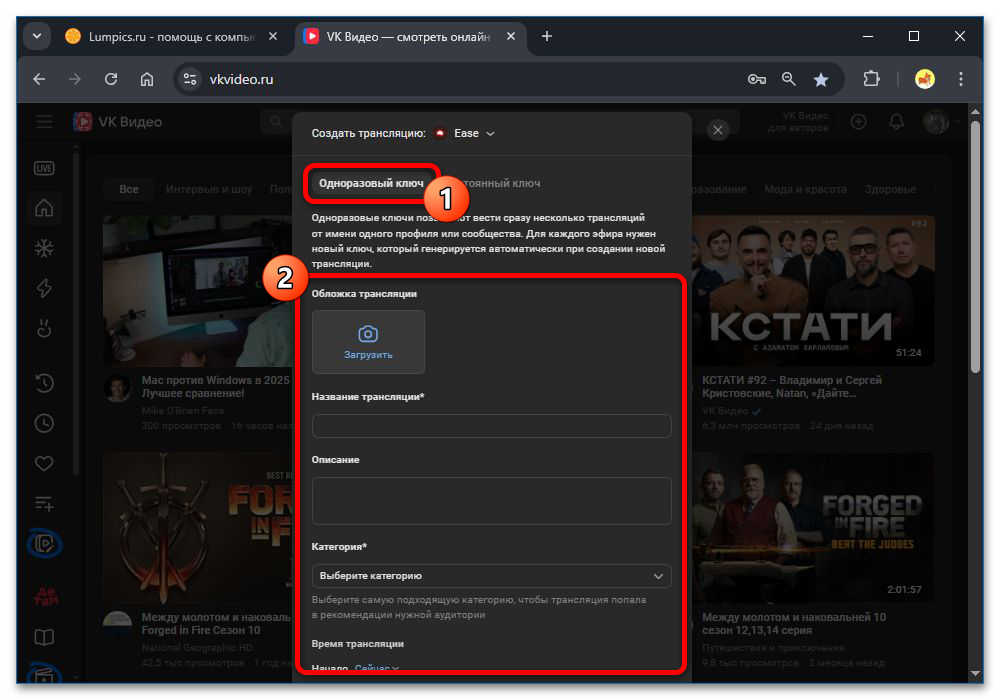The image size is (1000, 700).
Task: Close the VK Видео browser tab
Action: [511, 36]
